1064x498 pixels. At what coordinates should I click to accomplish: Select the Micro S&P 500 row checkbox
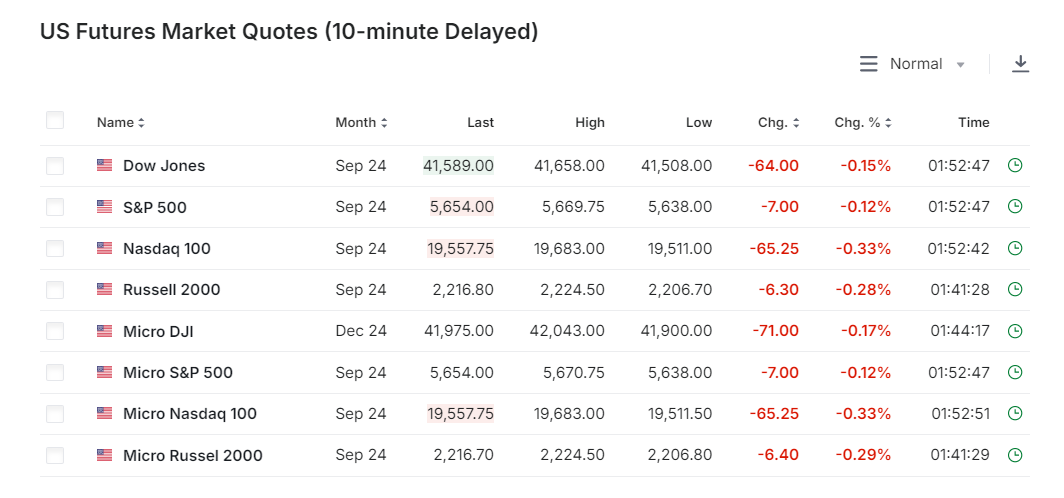click(55, 373)
